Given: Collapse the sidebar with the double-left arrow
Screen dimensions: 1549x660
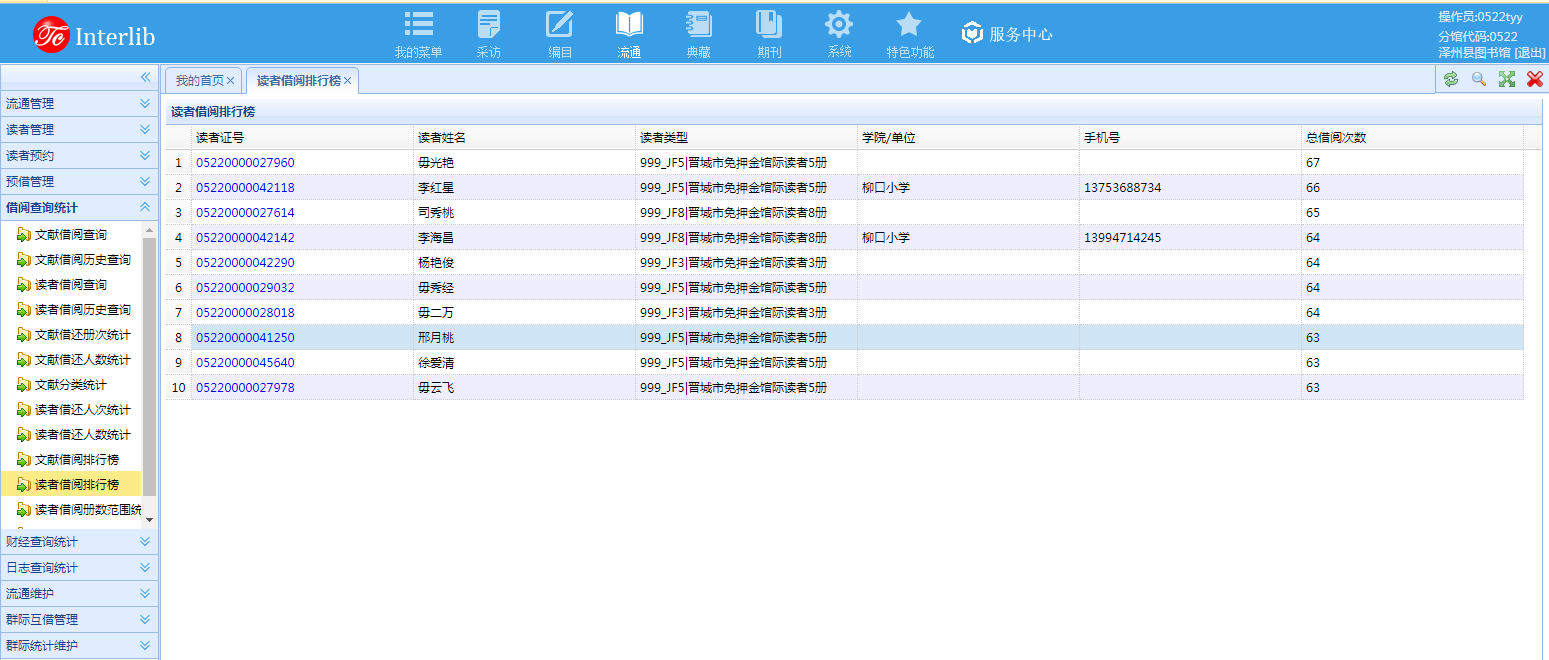Looking at the screenshot, I should click(x=144, y=77).
